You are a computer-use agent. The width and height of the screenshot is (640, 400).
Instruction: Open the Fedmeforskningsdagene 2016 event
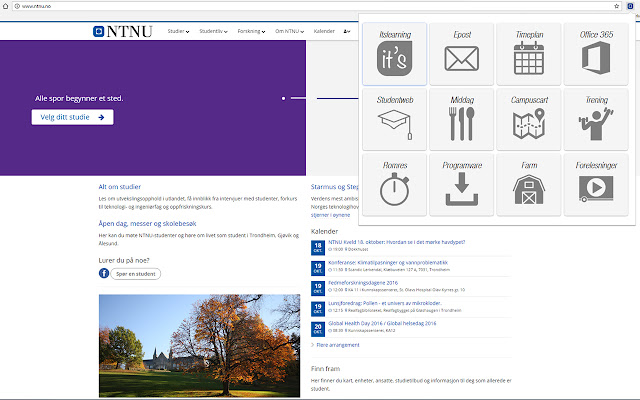(x=363, y=282)
